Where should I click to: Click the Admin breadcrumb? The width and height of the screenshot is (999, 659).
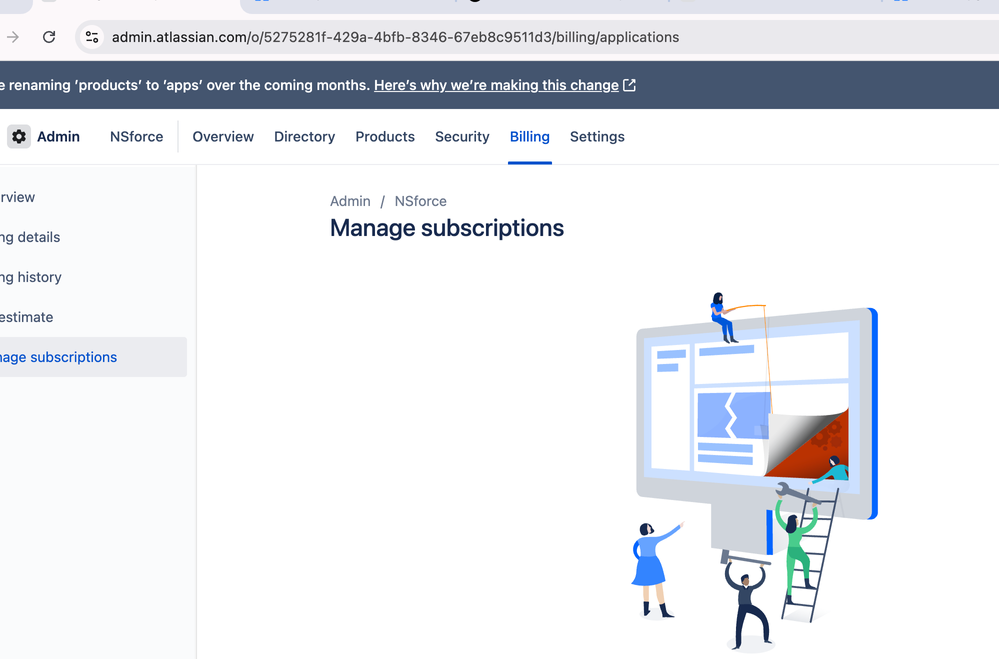(x=350, y=201)
